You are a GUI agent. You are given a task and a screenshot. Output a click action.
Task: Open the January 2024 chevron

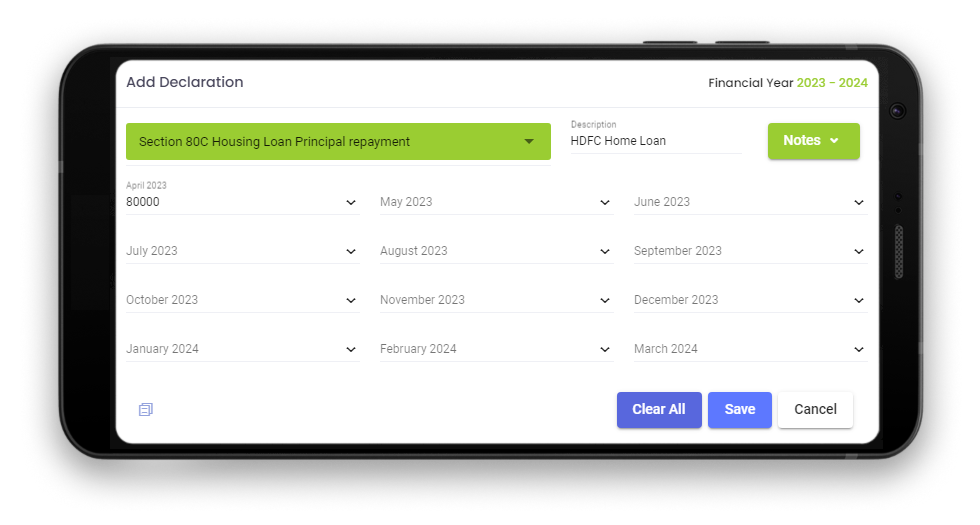pos(351,349)
